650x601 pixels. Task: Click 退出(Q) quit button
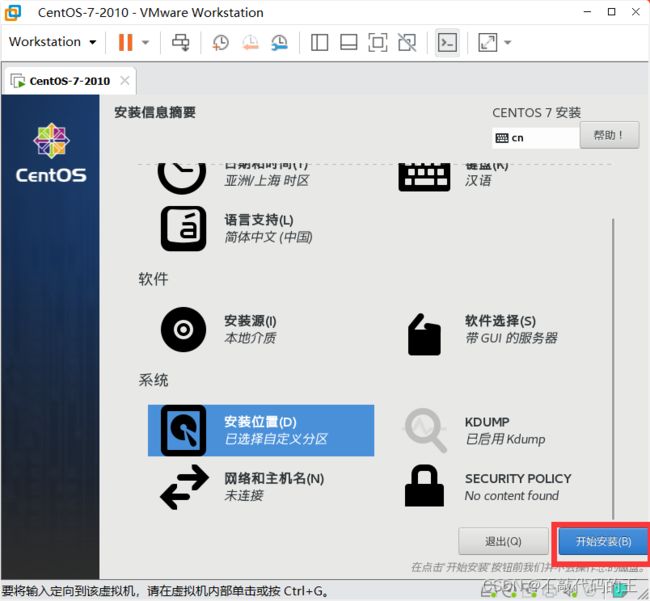pyautogui.click(x=503, y=541)
